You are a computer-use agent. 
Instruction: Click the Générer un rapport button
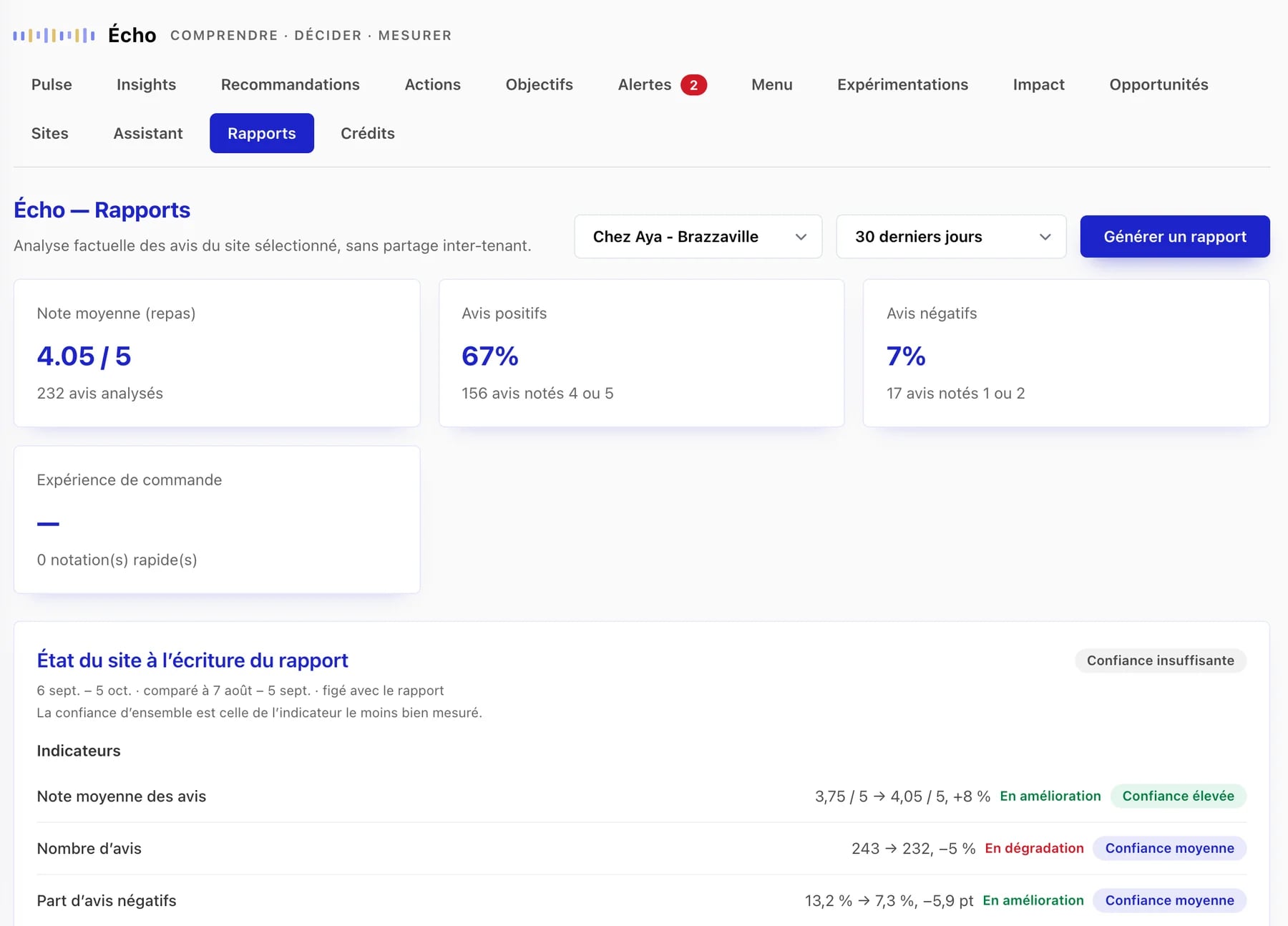[x=1175, y=237]
